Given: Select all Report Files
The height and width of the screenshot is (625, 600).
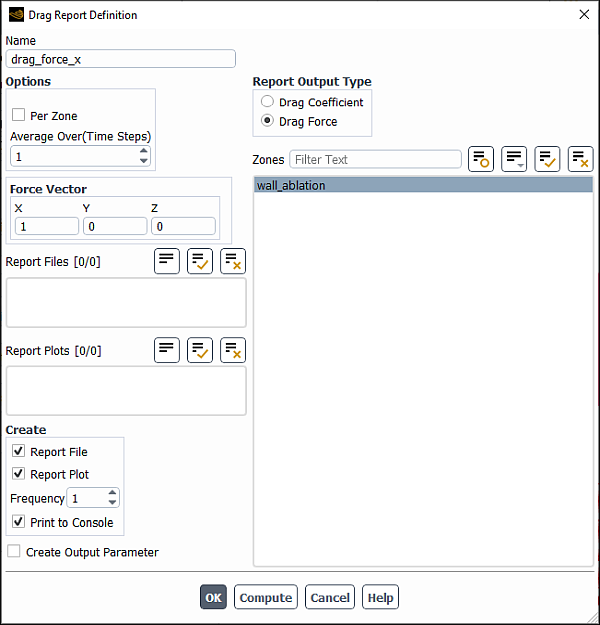Looking at the screenshot, I should point(200,262).
